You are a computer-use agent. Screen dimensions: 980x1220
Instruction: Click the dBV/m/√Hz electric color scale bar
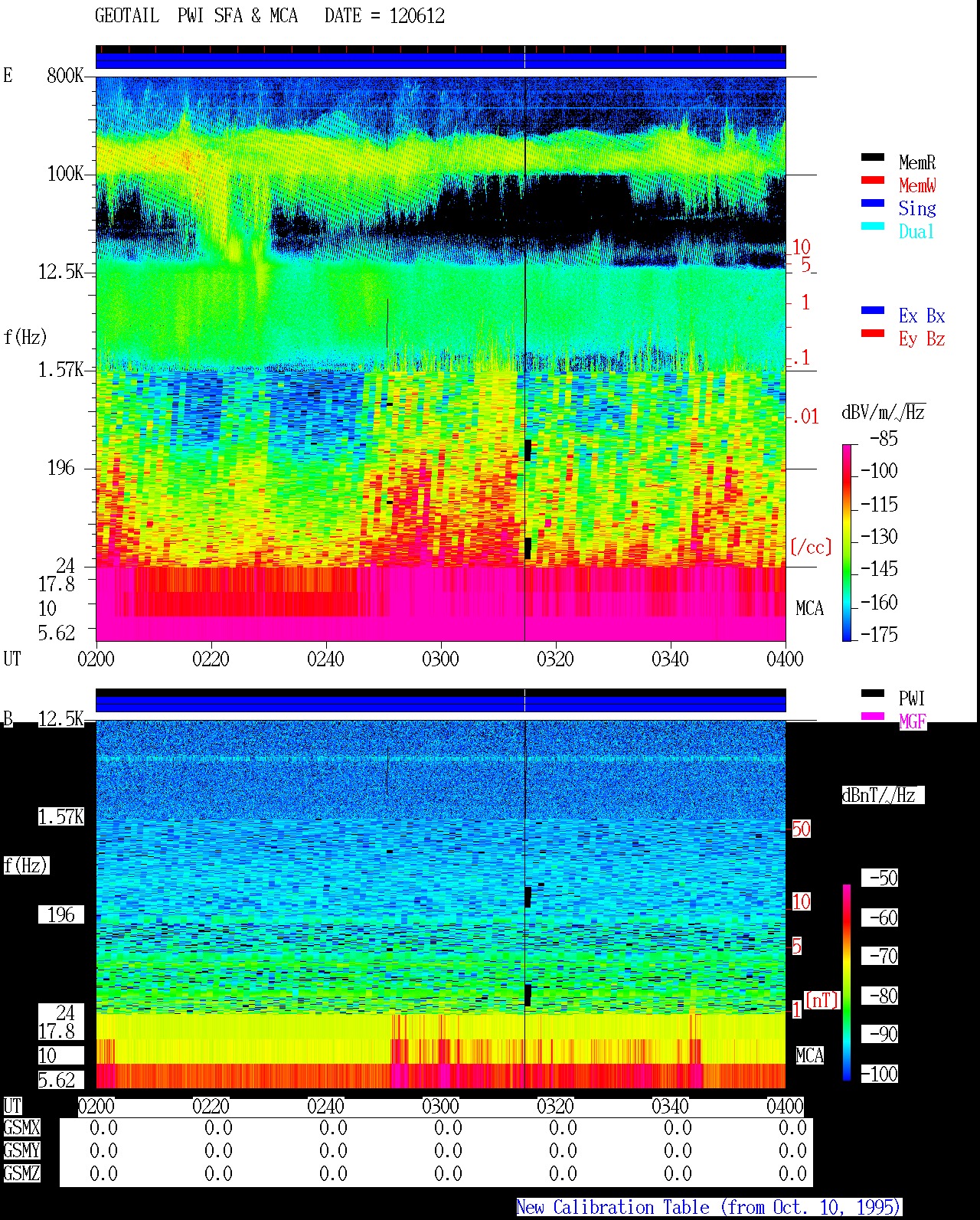pyautogui.click(x=847, y=542)
